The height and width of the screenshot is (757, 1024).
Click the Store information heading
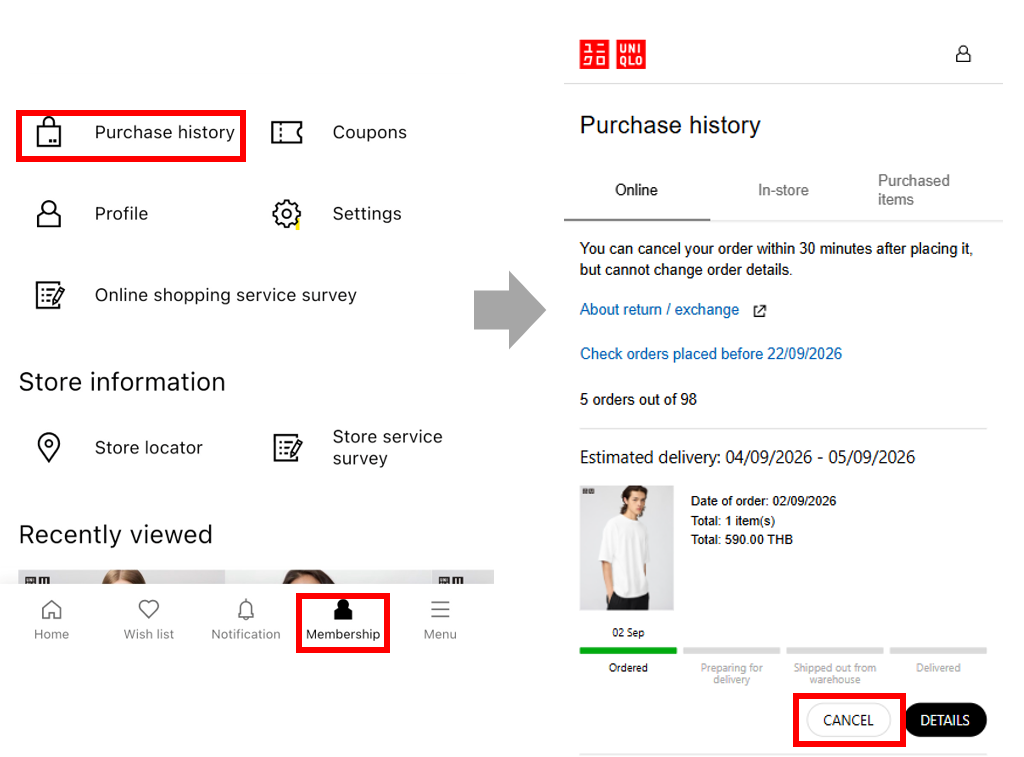[122, 382]
